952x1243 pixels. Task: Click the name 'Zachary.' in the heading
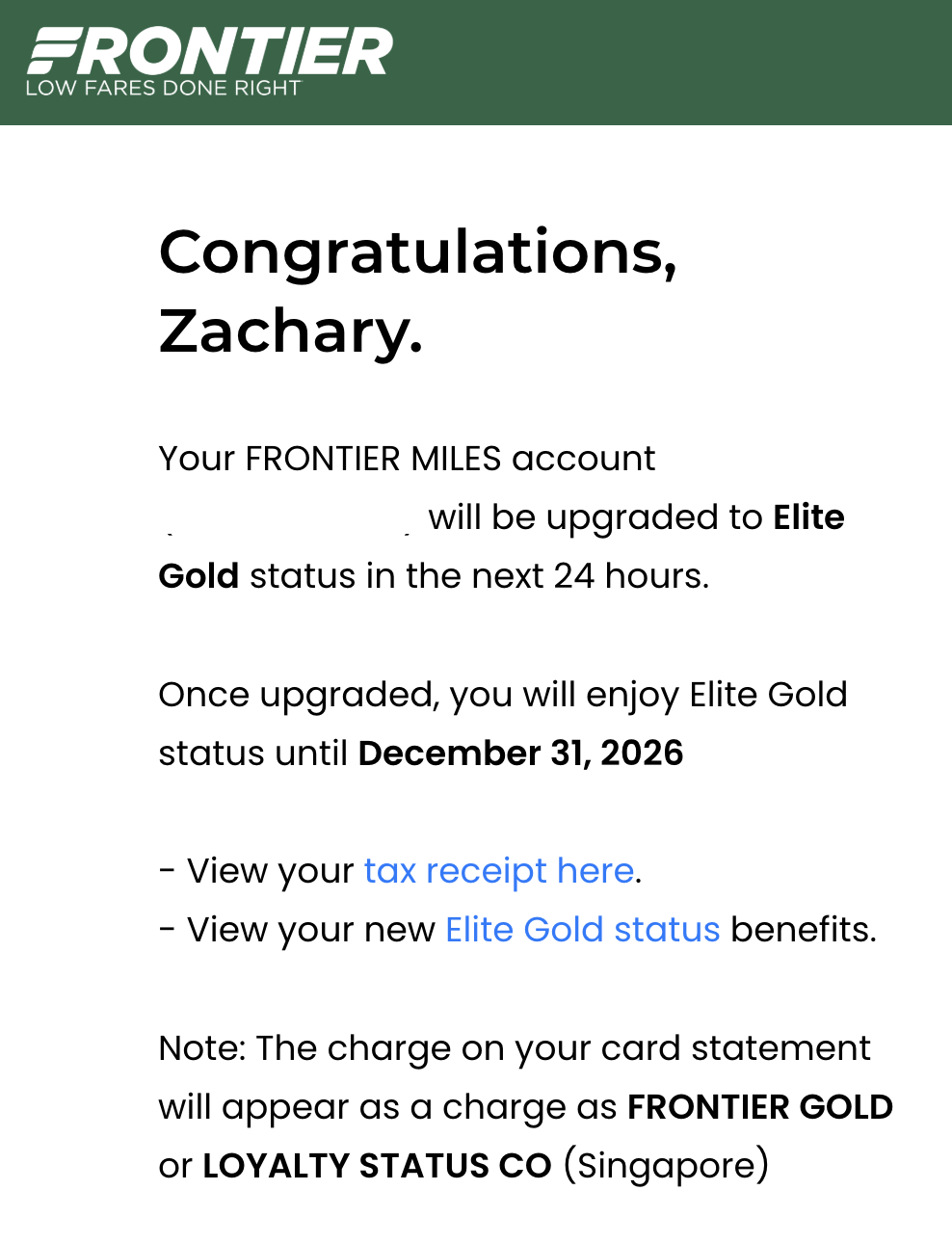click(290, 331)
